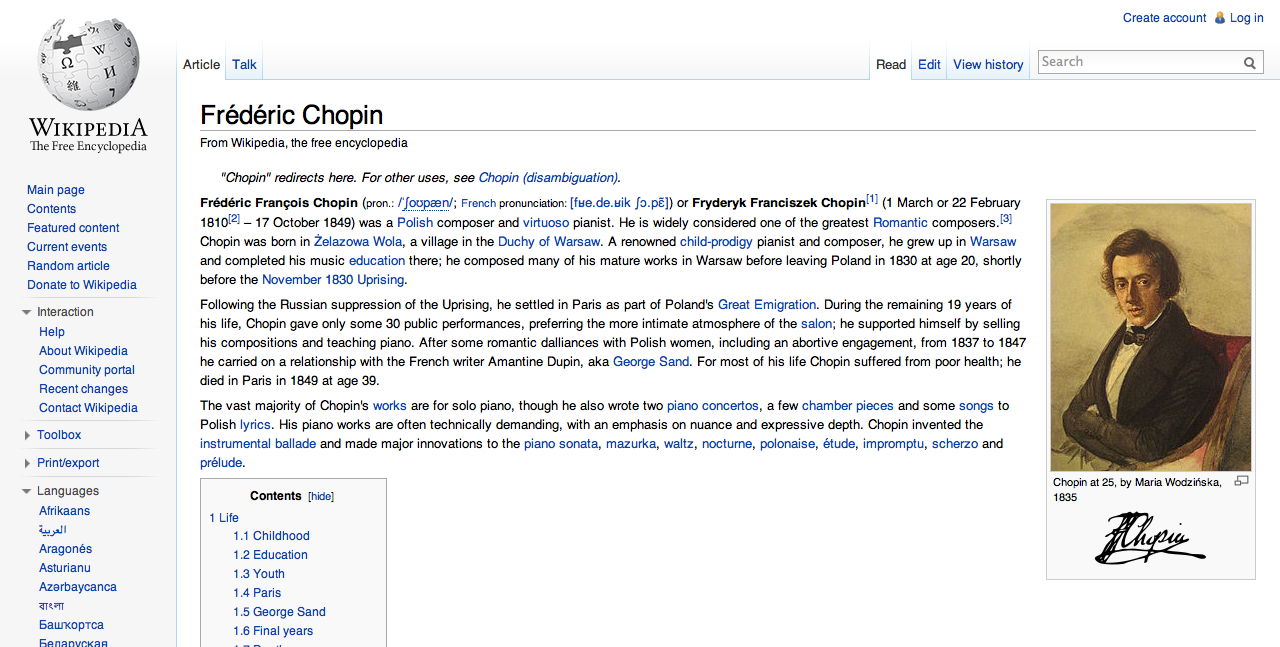The height and width of the screenshot is (647, 1280).
Task: Switch to the Article tab
Action: tap(201, 64)
